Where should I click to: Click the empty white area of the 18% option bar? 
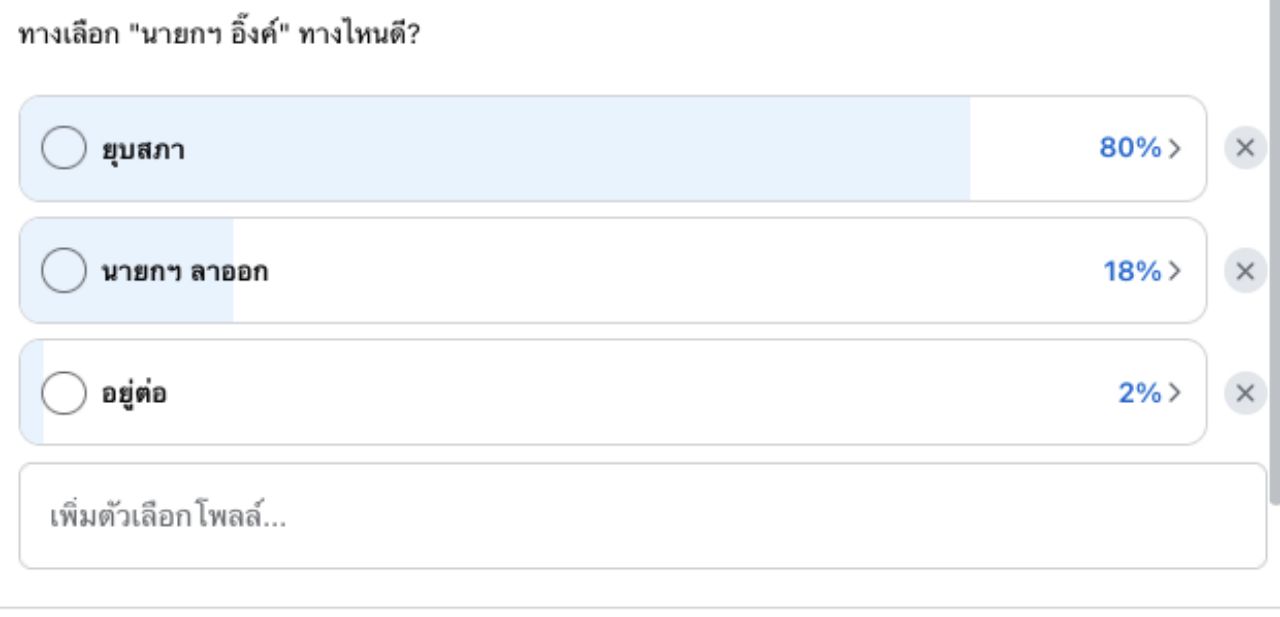point(650,271)
